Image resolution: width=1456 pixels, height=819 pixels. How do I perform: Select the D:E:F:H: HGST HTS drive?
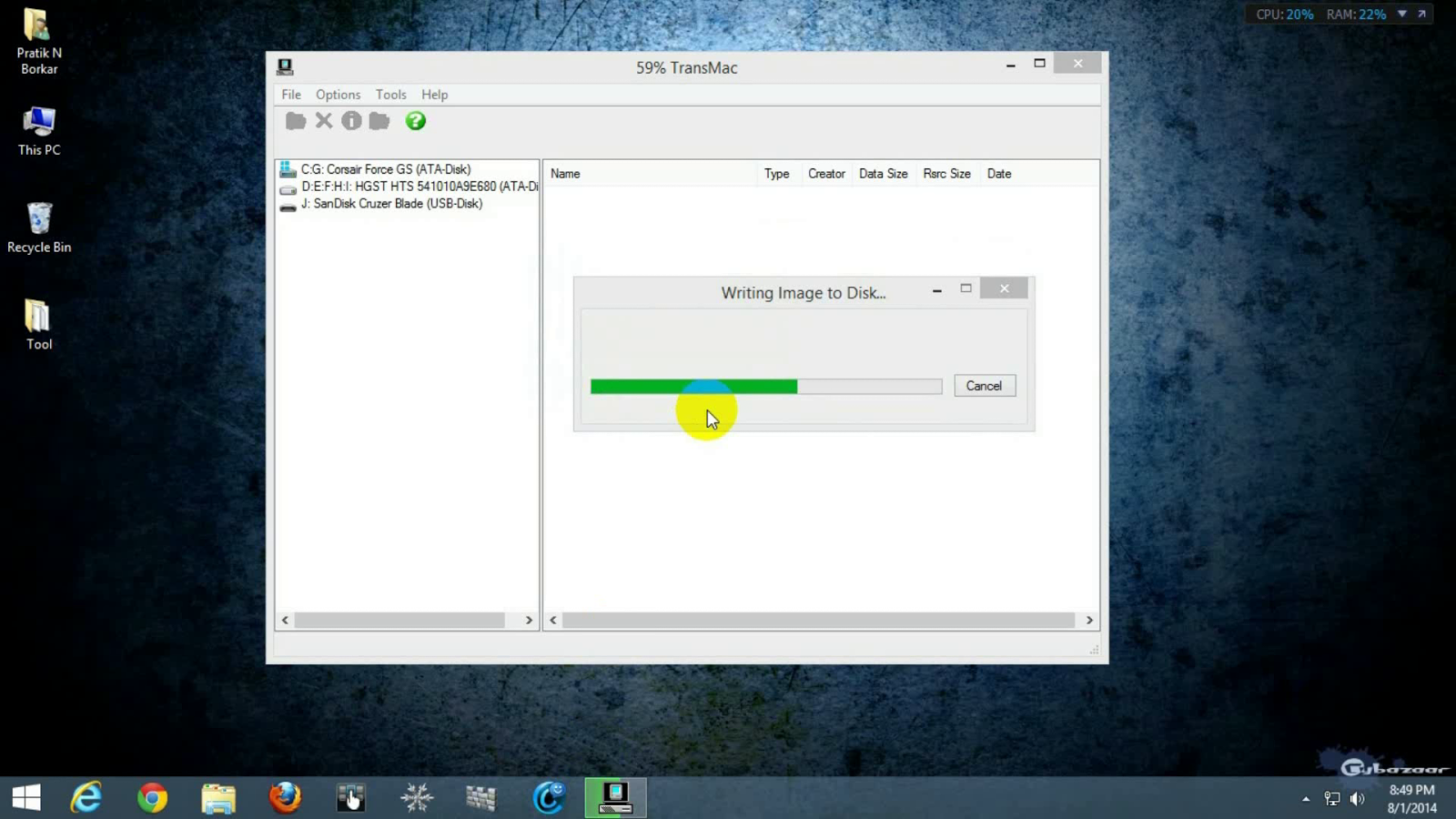coord(409,187)
